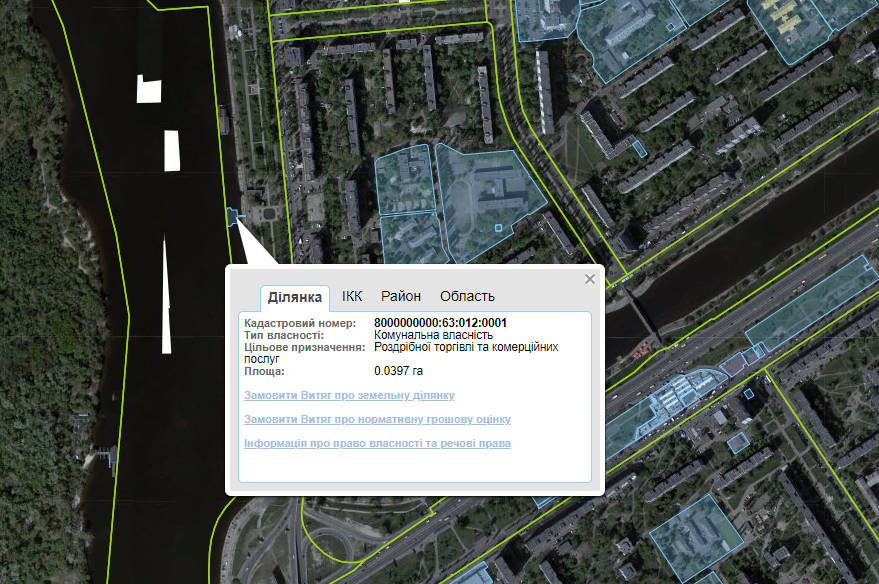Viewport: 879px width, 584px height.
Task: Select the Район tab
Action: 401,297
